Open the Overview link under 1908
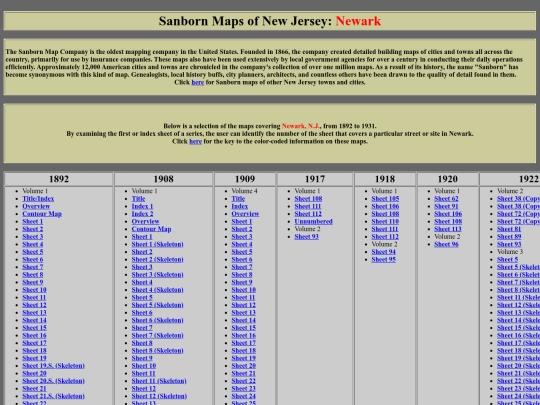This screenshot has width=540, height=405. (x=145, y=221)
